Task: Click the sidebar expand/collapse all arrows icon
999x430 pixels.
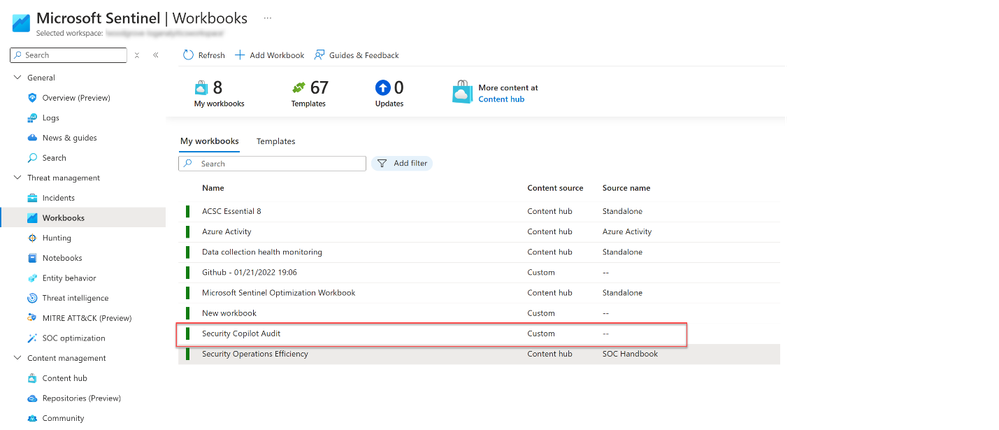Action: click(137, 55)
